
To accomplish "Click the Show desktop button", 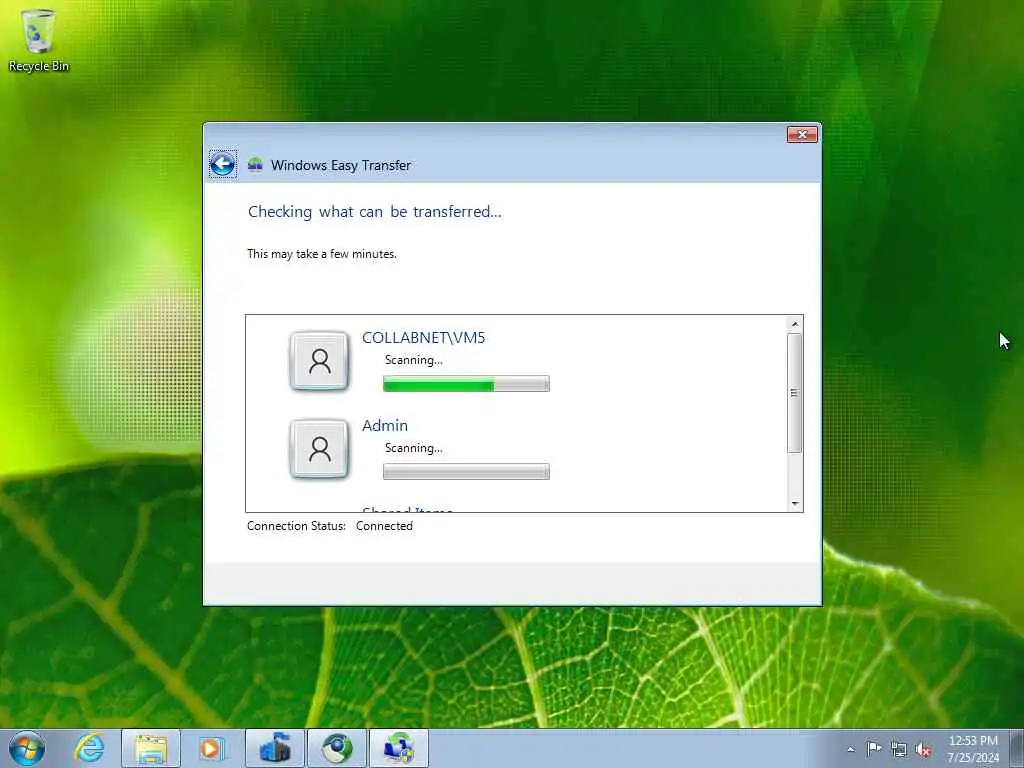I will (1017, 748).
